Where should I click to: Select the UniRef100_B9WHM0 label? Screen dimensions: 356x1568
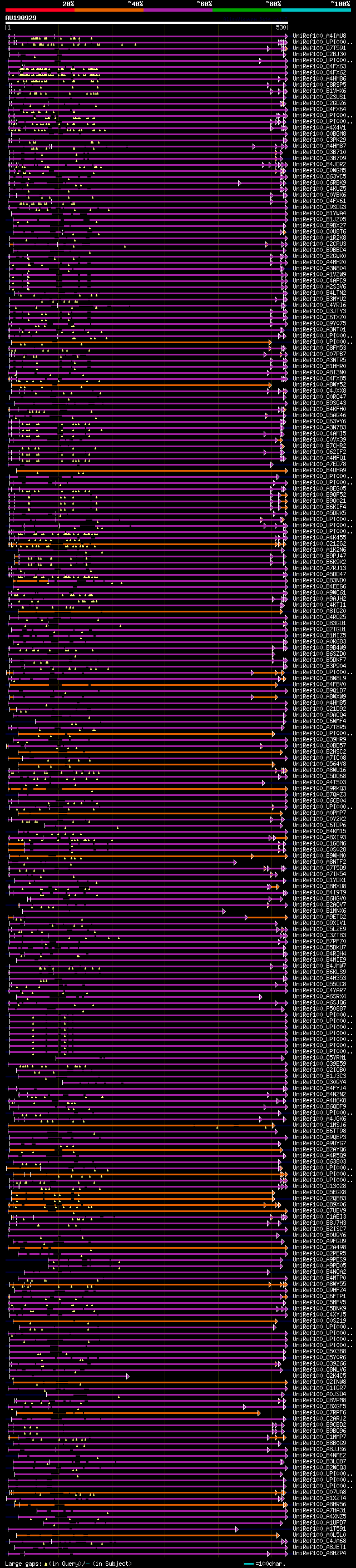click(319, 856)
